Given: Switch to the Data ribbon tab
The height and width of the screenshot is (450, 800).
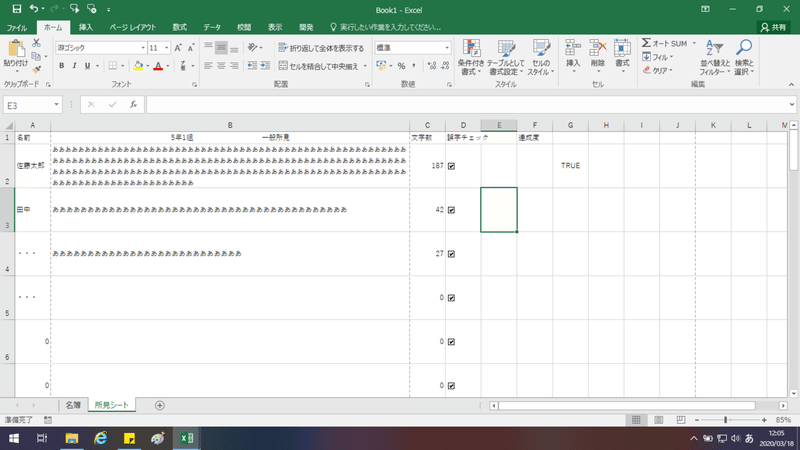Looking at the screenshot, I should pos(212,28).
